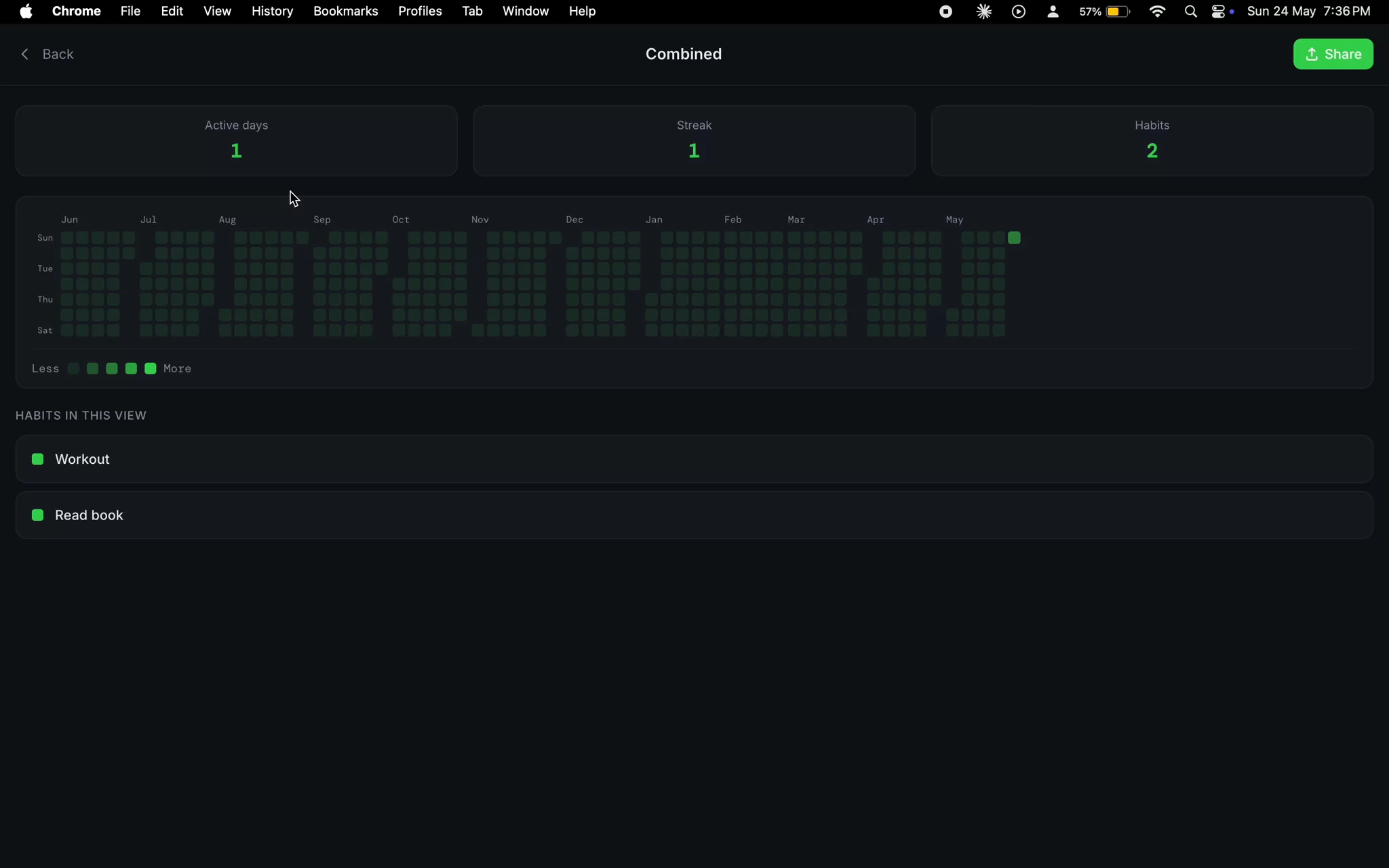
Task: Open the Tab menu
Action: point(472,12)
